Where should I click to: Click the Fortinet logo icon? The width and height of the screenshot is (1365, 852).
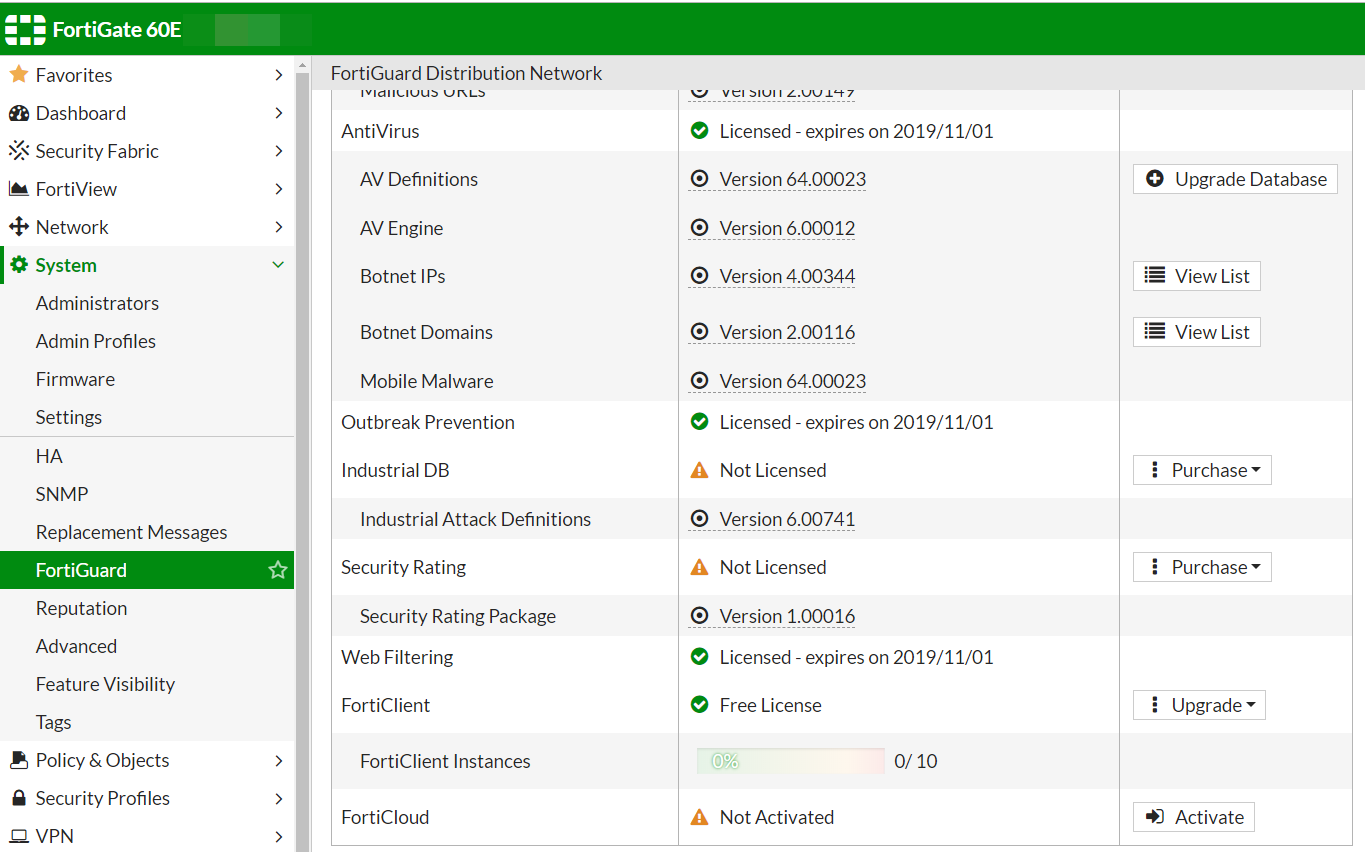[25, 30]
